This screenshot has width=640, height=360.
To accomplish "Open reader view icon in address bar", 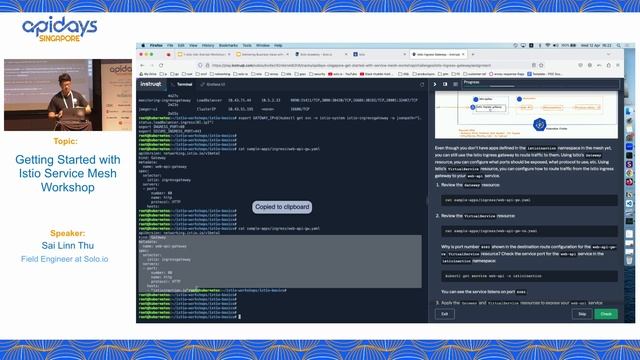I will [x=533, y=65].
